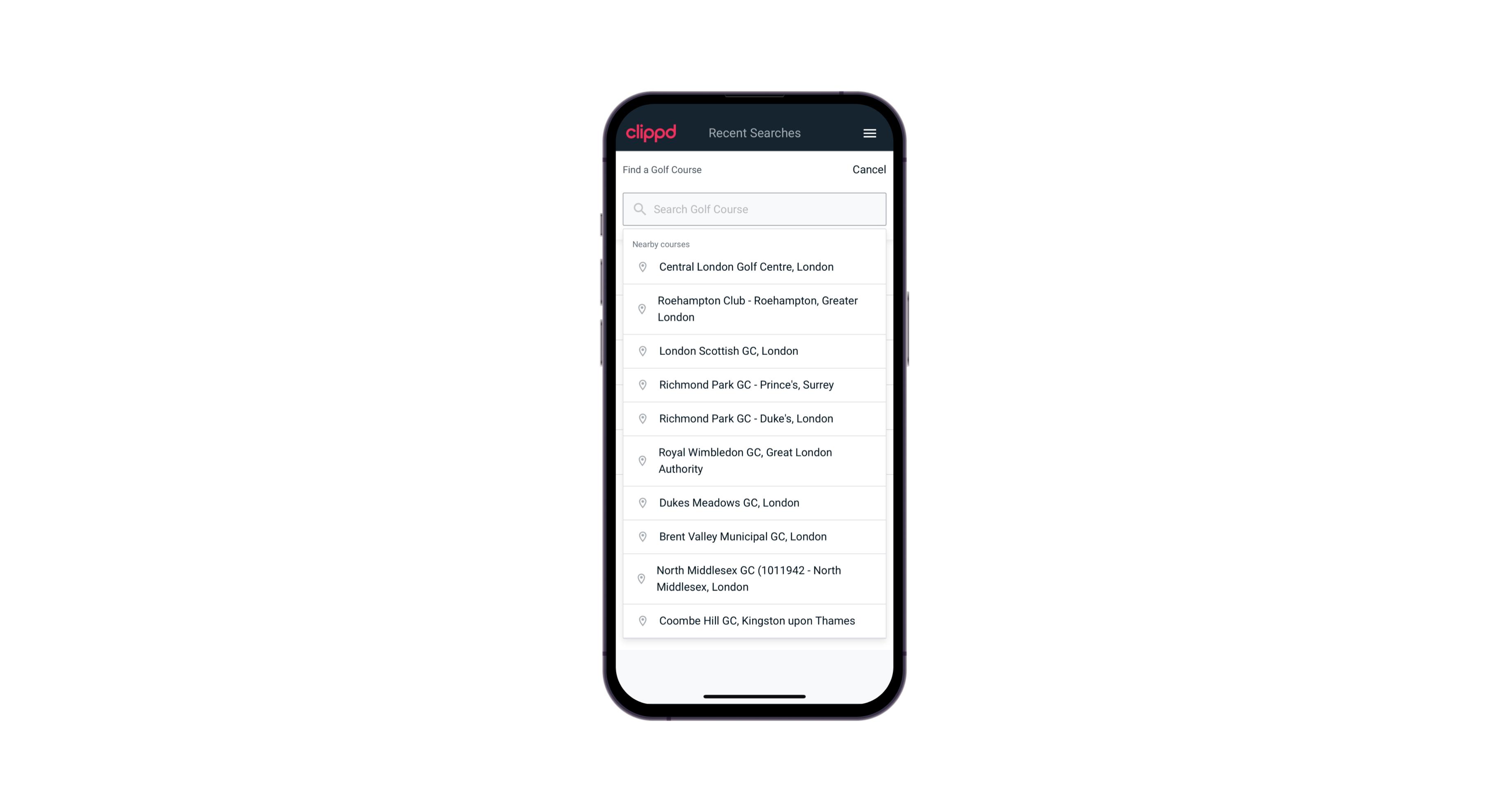1510x812 pixels.
Task: Select Dukes Meadows GC London
Action: click(754, 502)
